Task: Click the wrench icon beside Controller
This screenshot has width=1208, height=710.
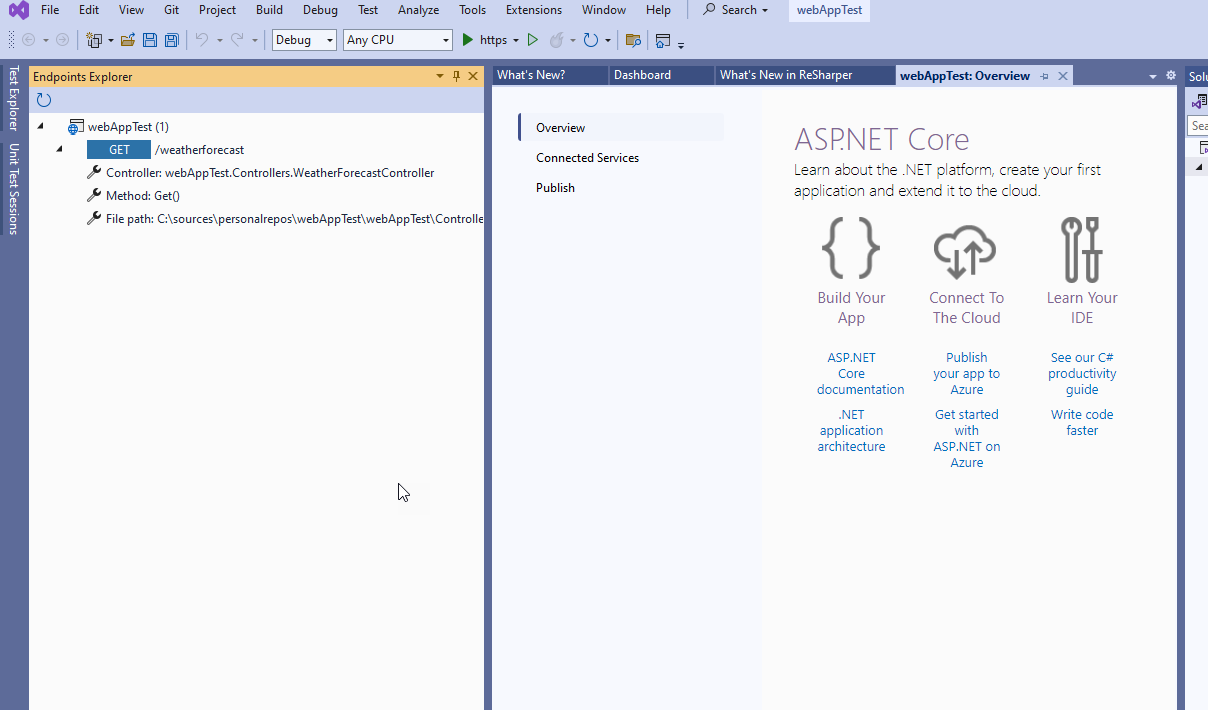Action: tap(95, 172)
